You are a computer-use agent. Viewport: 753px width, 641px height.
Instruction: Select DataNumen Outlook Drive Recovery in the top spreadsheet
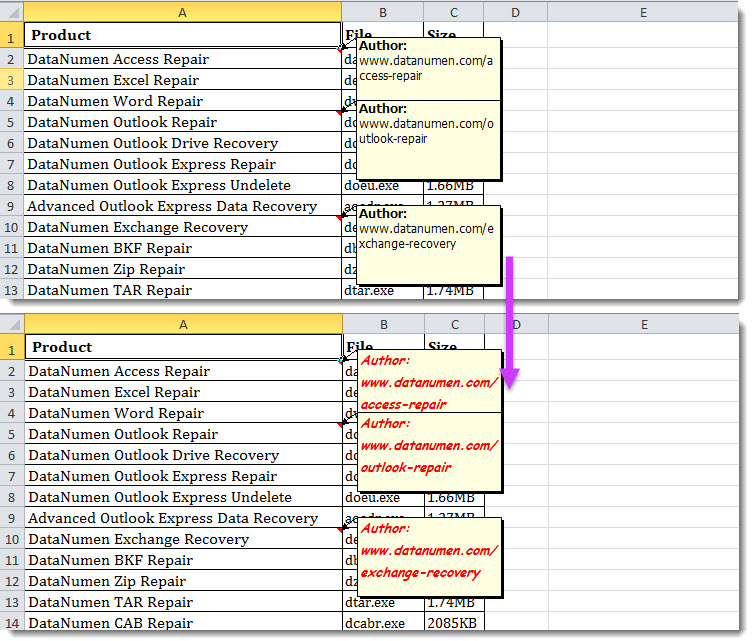point(182,143)
